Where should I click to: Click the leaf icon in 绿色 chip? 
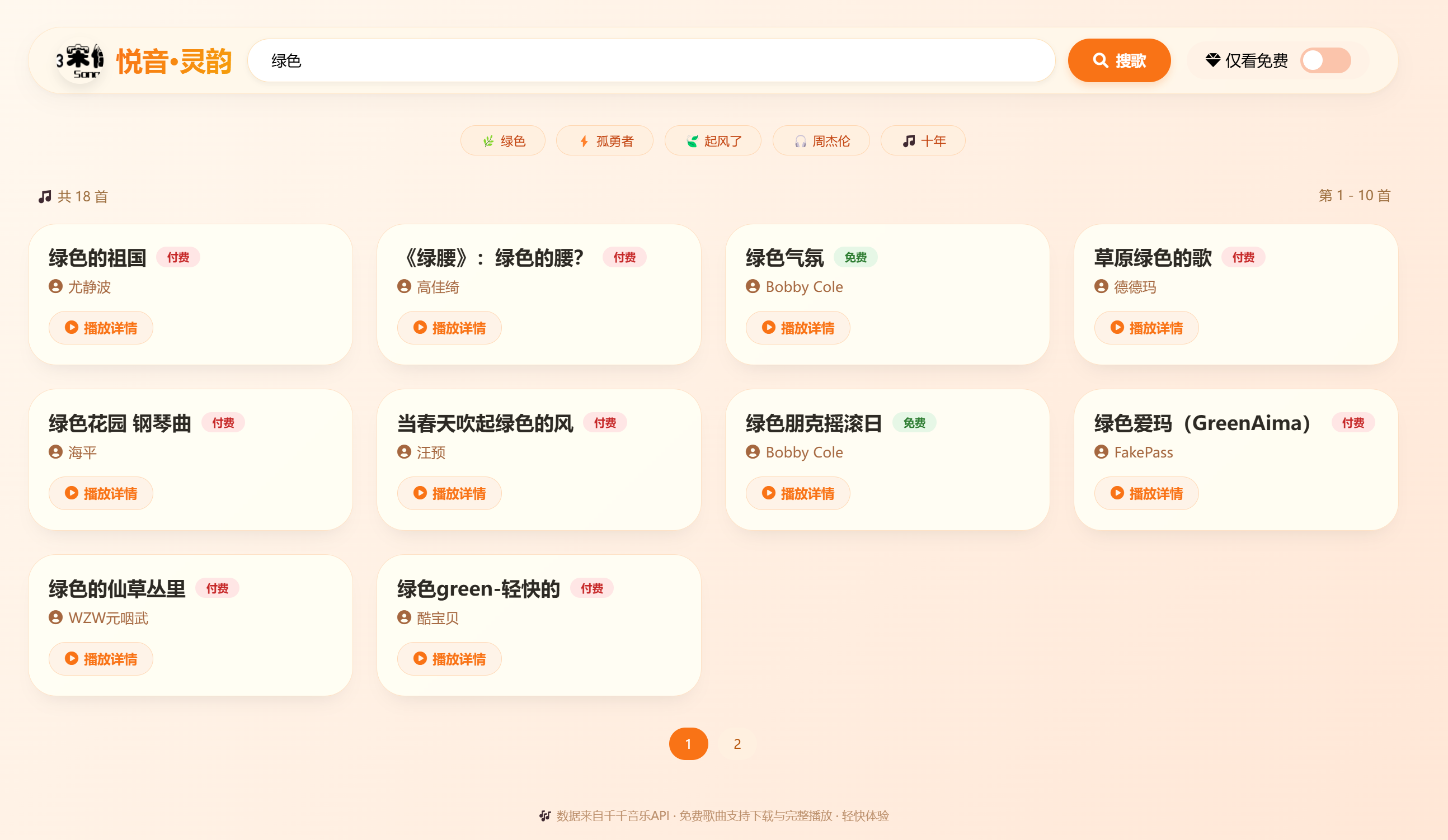(x=488, y=141)
